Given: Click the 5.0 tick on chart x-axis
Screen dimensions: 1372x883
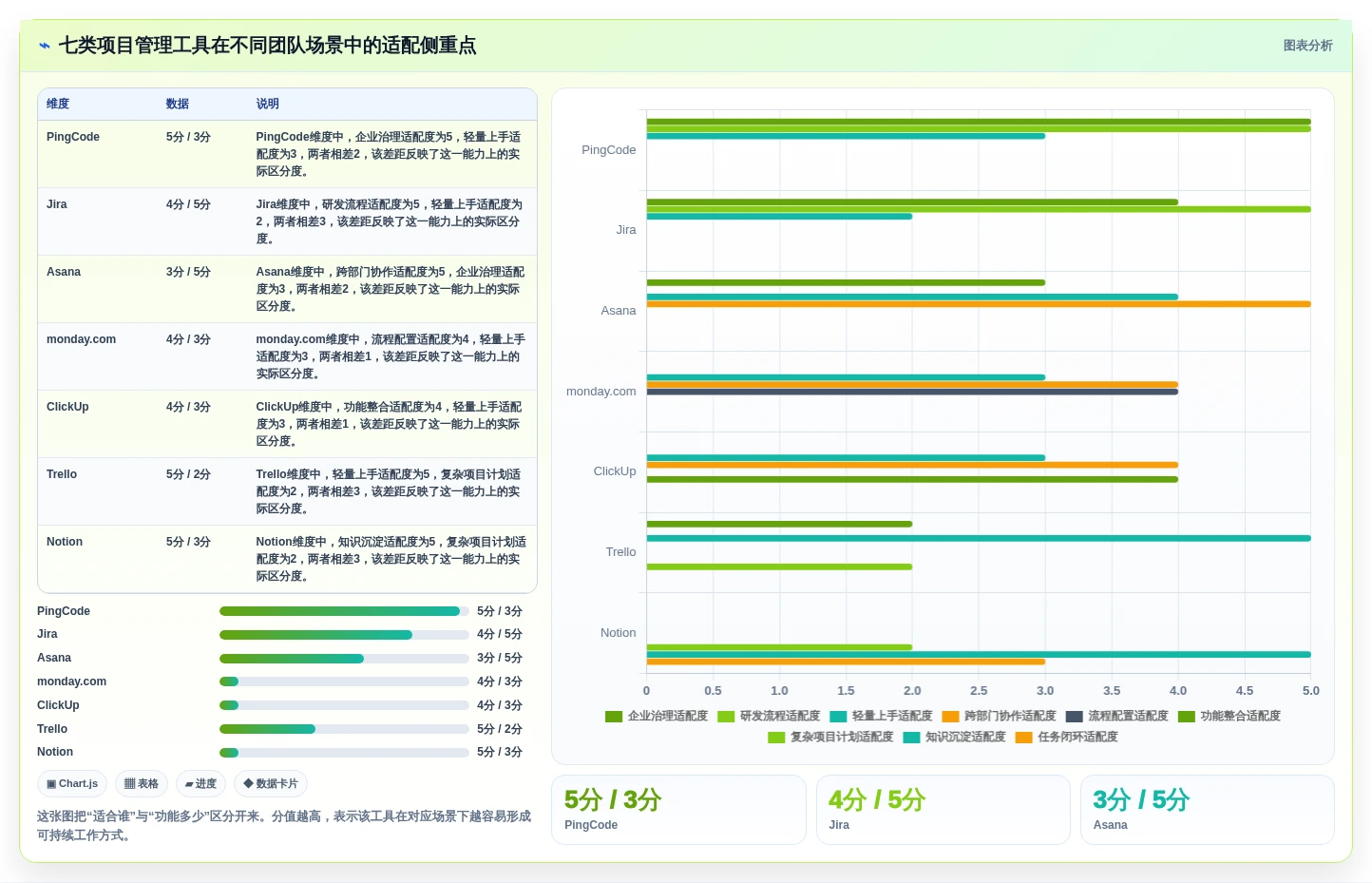Looking at the screenshot, I should coord(1311,691).
